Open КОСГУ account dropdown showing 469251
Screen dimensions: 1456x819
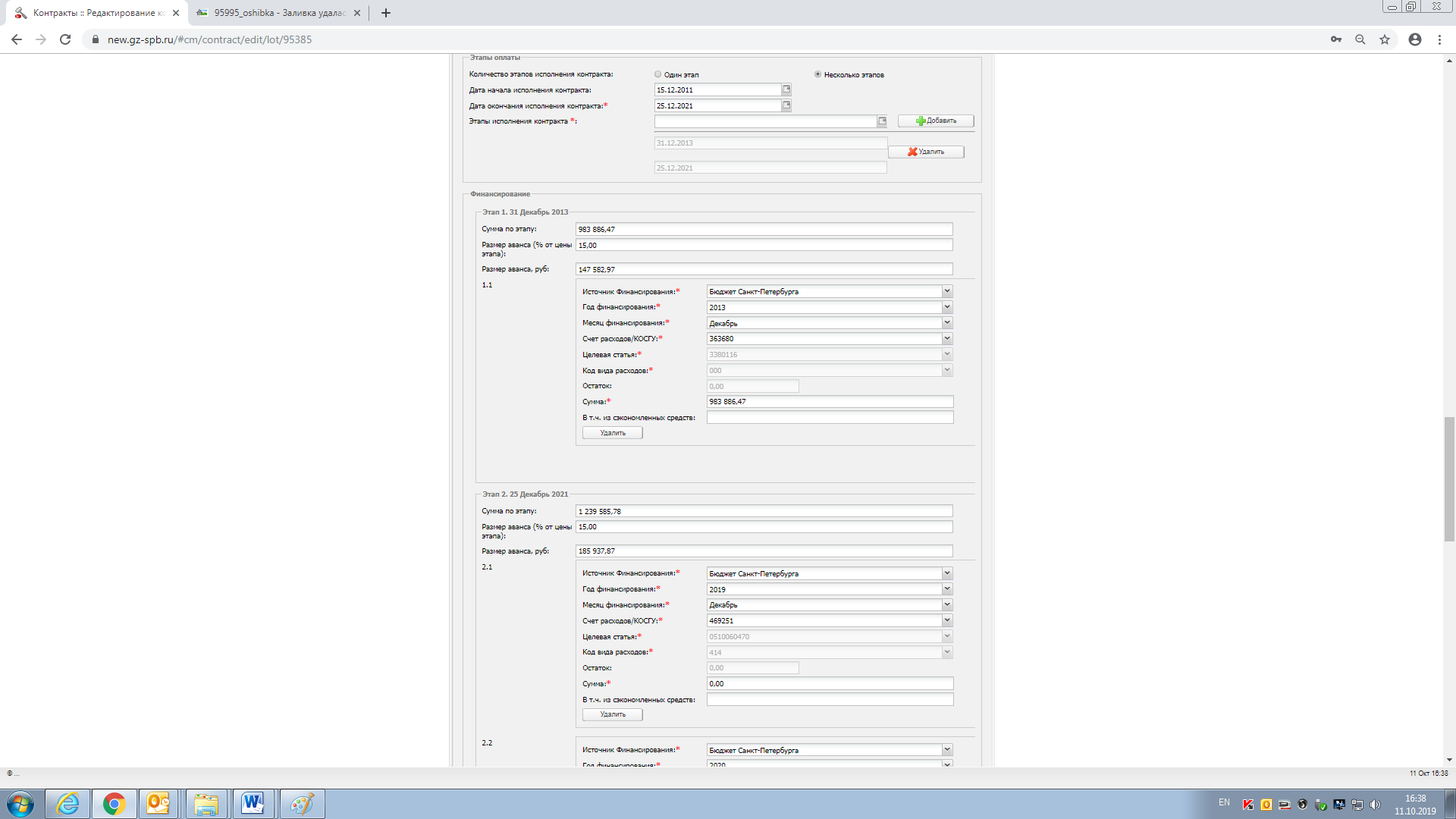946,621
